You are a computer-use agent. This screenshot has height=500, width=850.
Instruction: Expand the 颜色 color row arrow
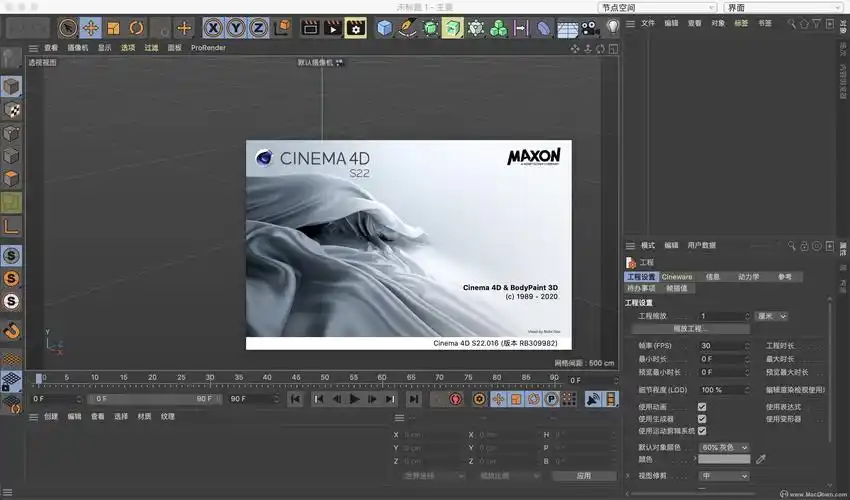(x=695, y=459)
